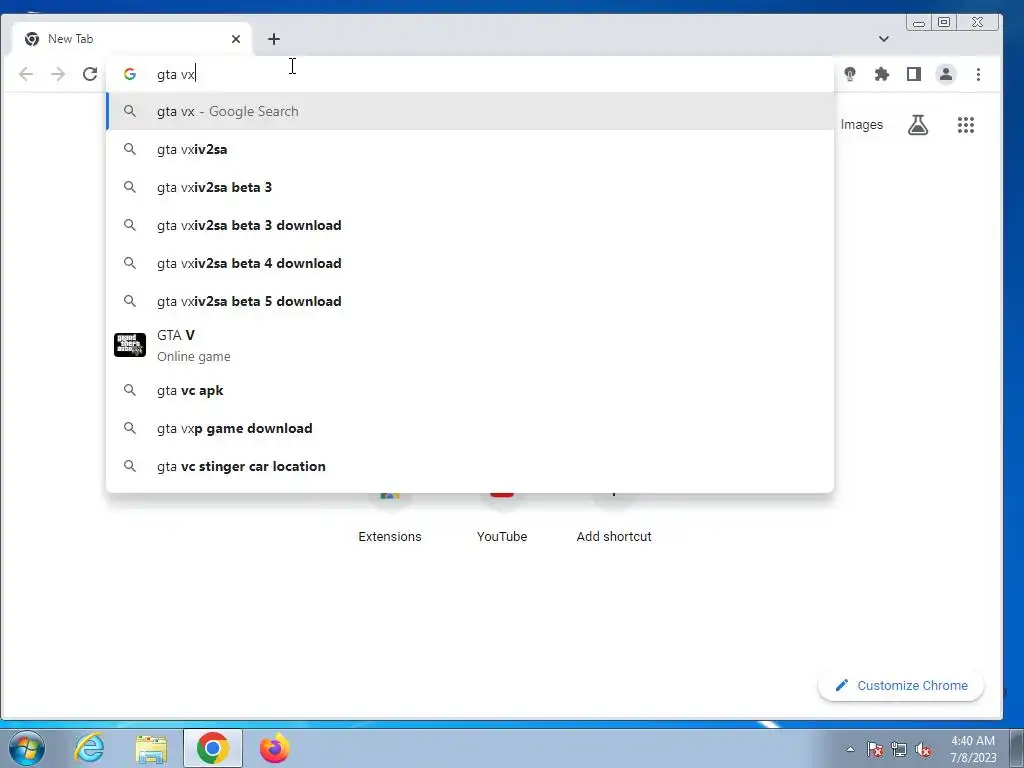Viewport: 1024px width, 768px height.
Task: Choose the 'gta vxiv2sa' suggestion
Action: (470, 150)
